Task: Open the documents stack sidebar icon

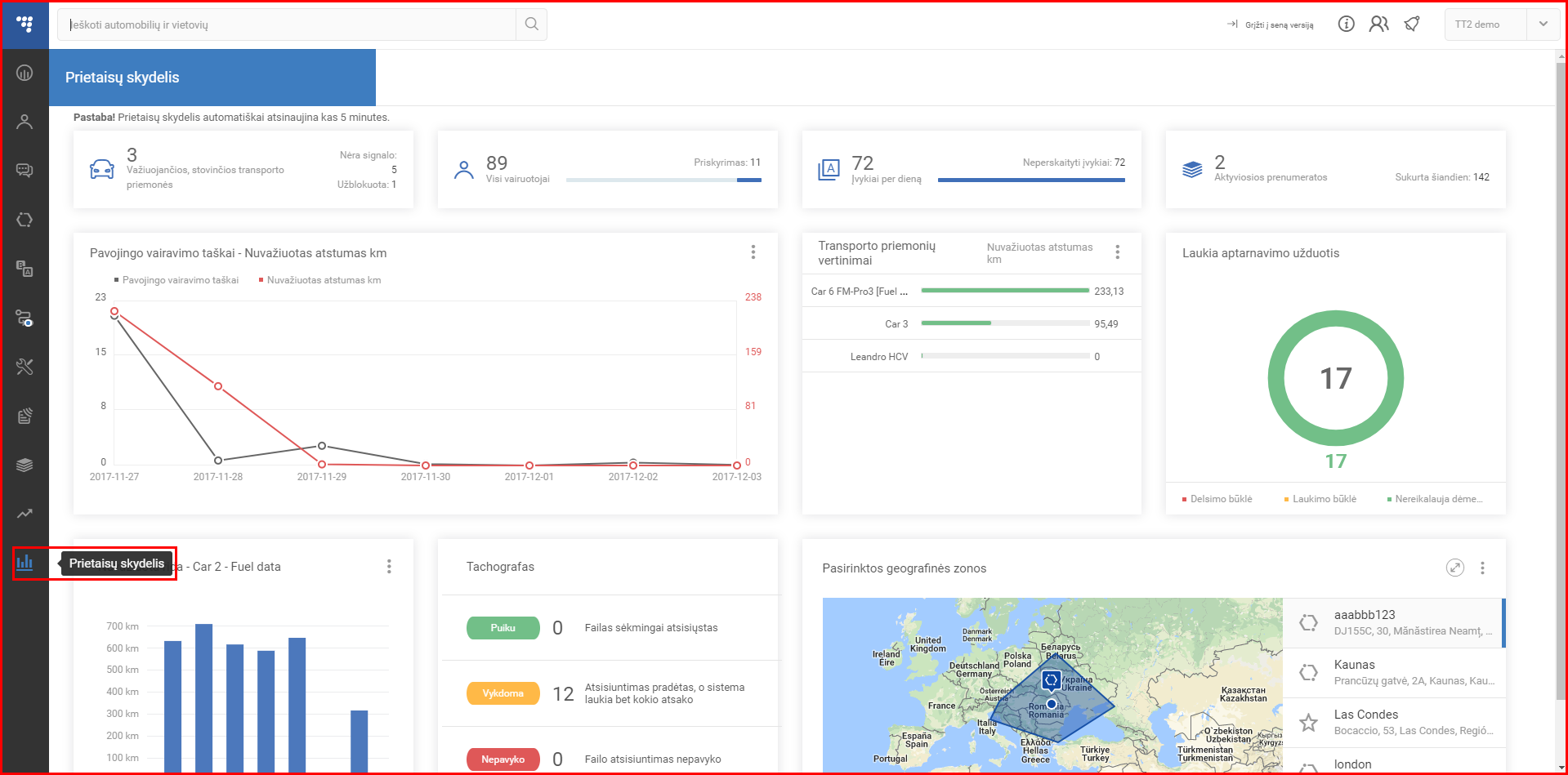Action: (x=25, y=416)
